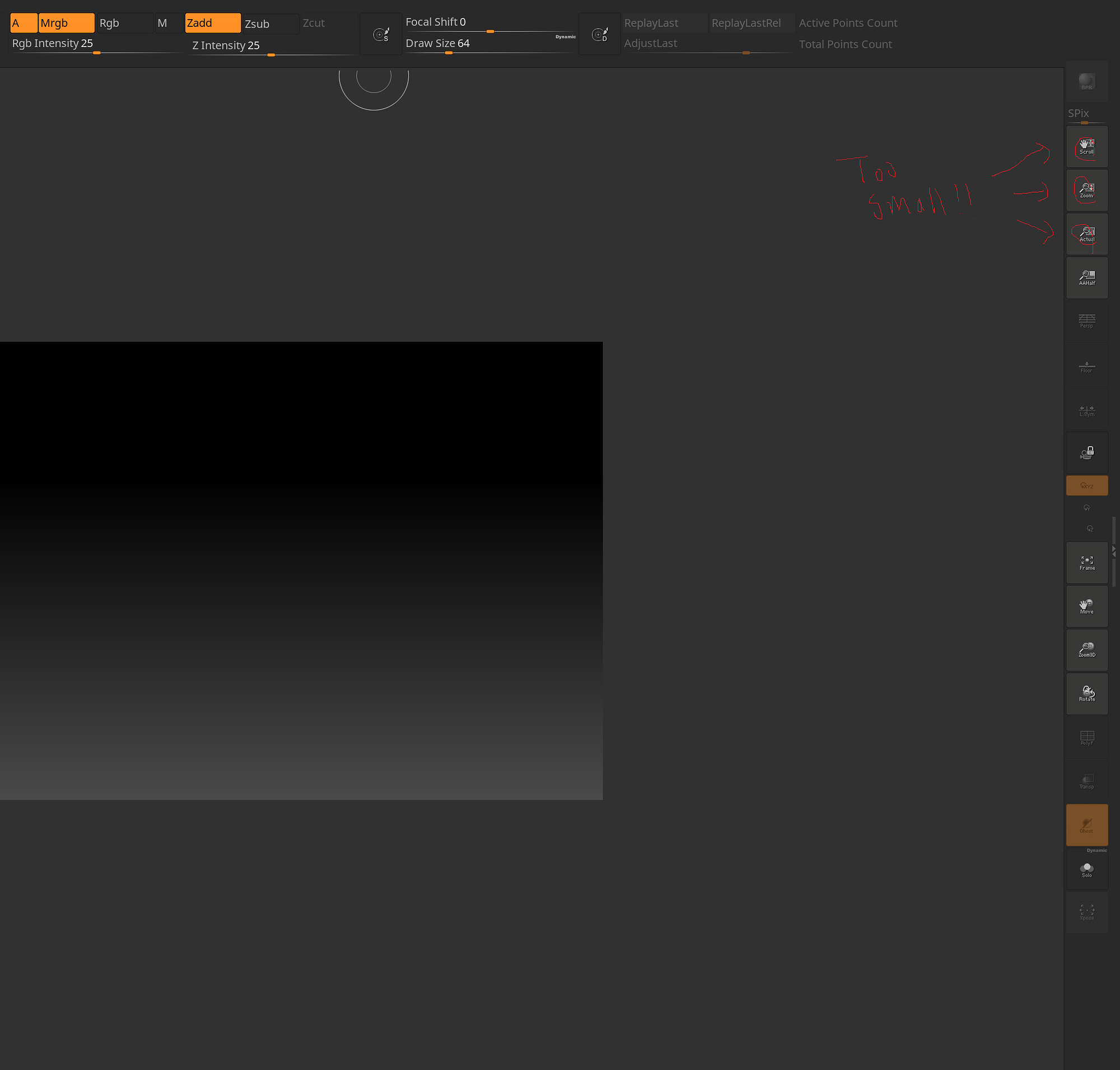Toggle the Zadd sculpting mode
1120x1070 pixels.
pos(212,23)
